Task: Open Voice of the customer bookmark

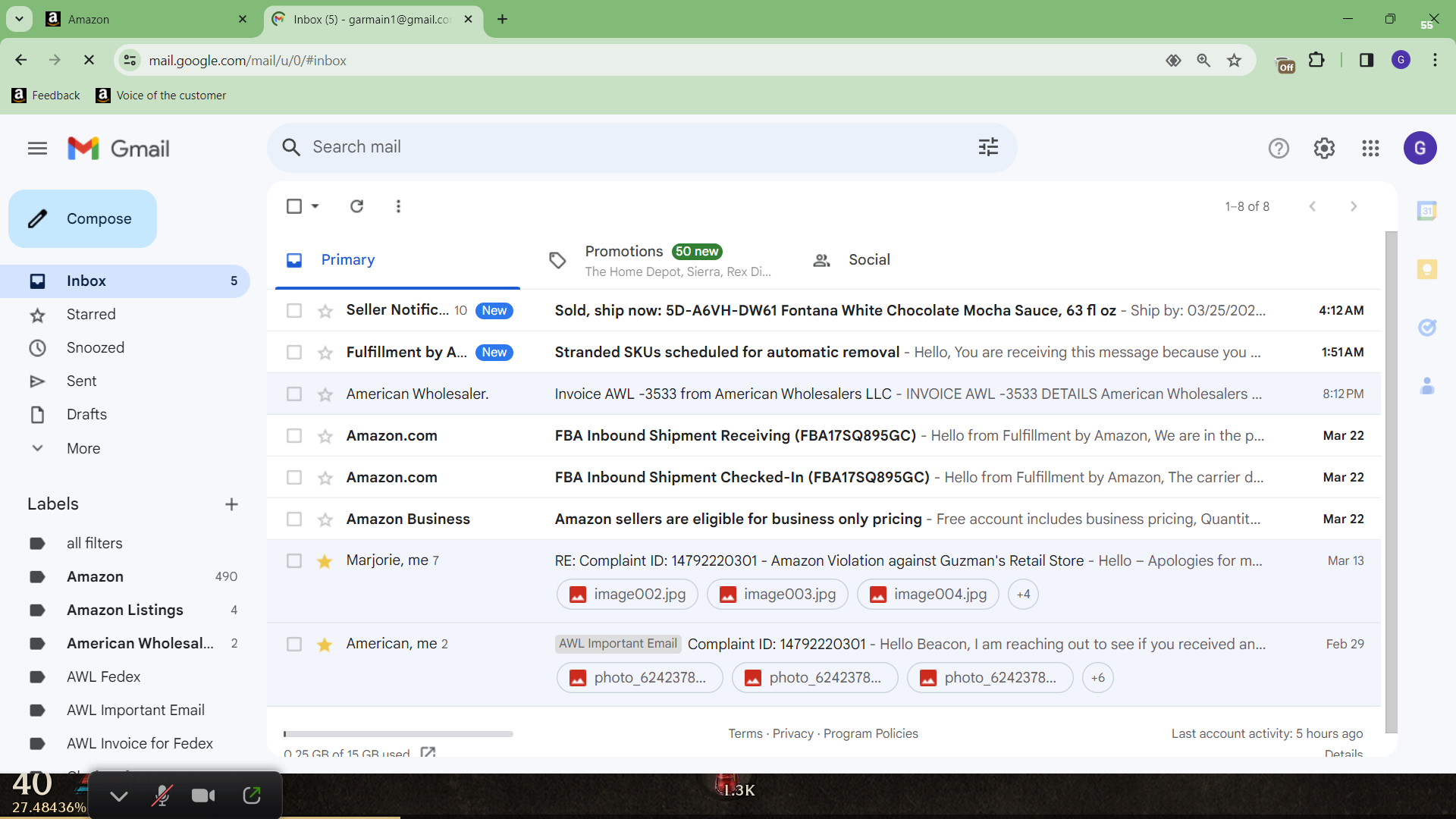Action: 161,96
